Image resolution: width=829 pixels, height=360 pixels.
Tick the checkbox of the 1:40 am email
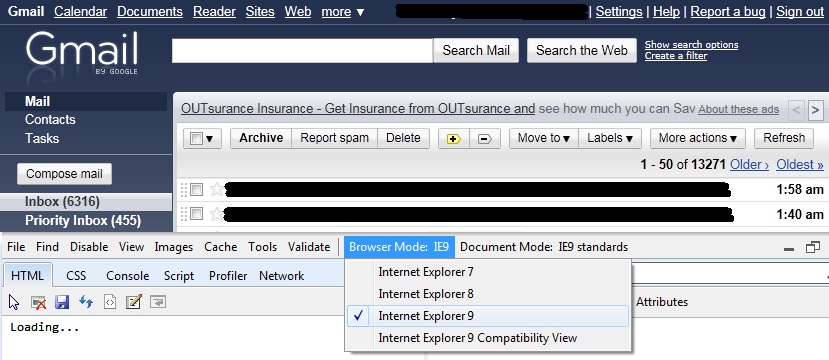coord(196,214)
